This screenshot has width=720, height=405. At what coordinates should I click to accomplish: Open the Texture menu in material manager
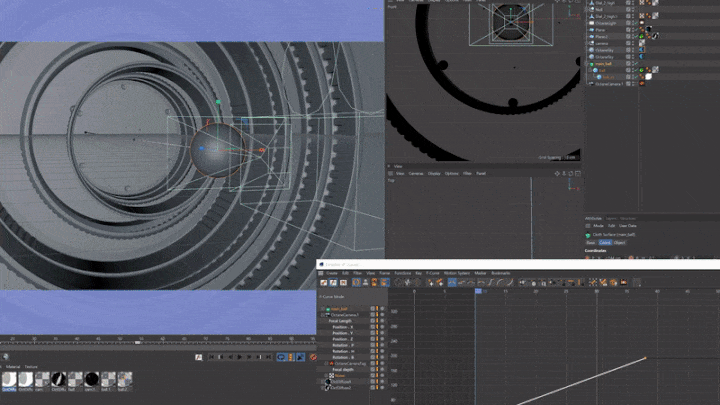[x=31, y=367]
